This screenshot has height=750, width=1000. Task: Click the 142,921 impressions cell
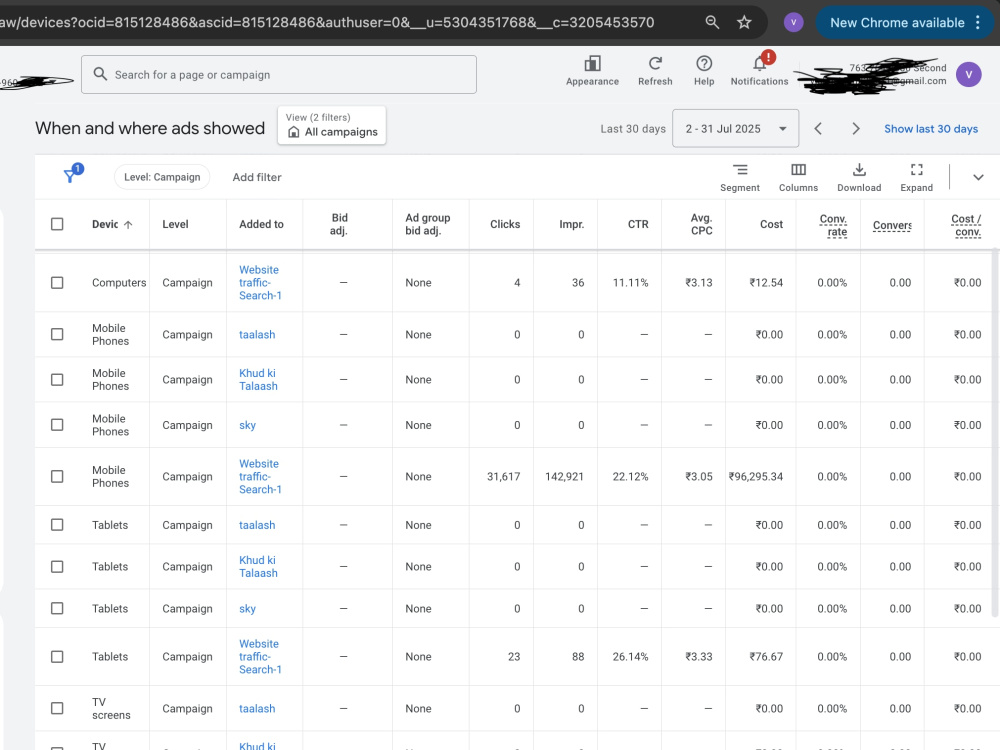pyautogui.click(x=564, y=476)
